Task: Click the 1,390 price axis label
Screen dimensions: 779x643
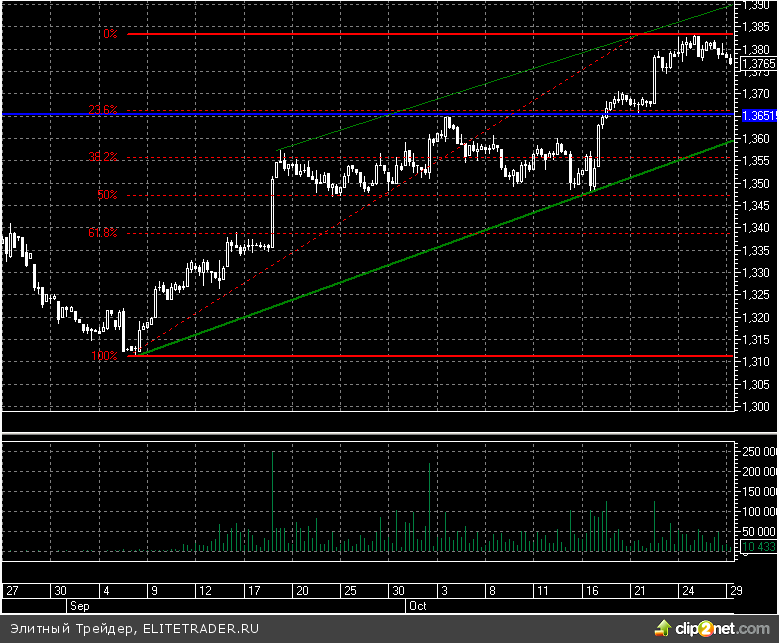Action: pyautogui.click(x=757, y=6)
